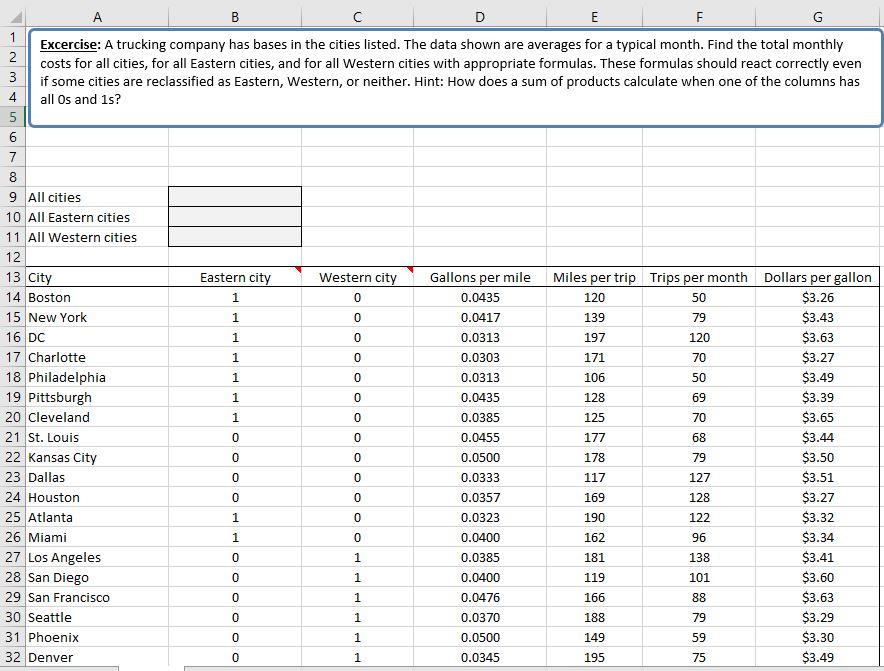This screenshot has width=884, height=671.
Task: Select column B header
Action: coord(235,16)
